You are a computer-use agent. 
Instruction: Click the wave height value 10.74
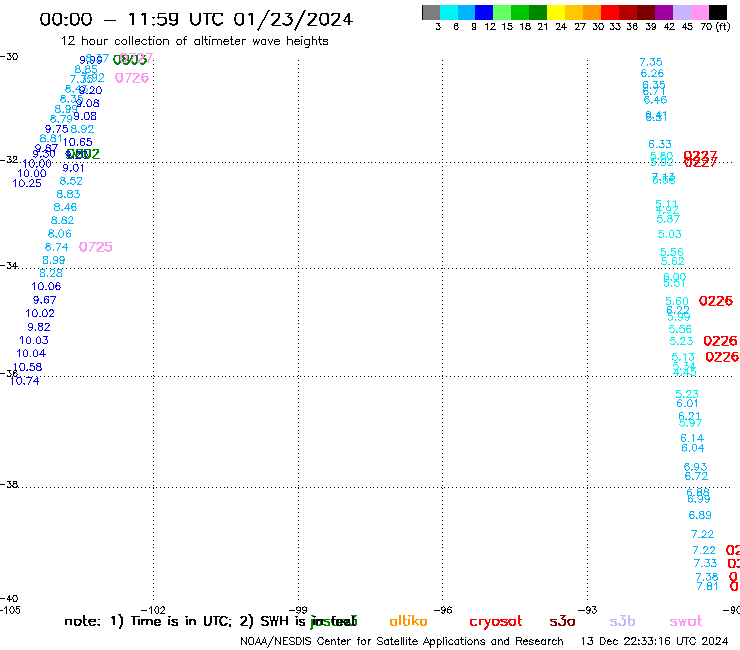[x=25, y=381]
